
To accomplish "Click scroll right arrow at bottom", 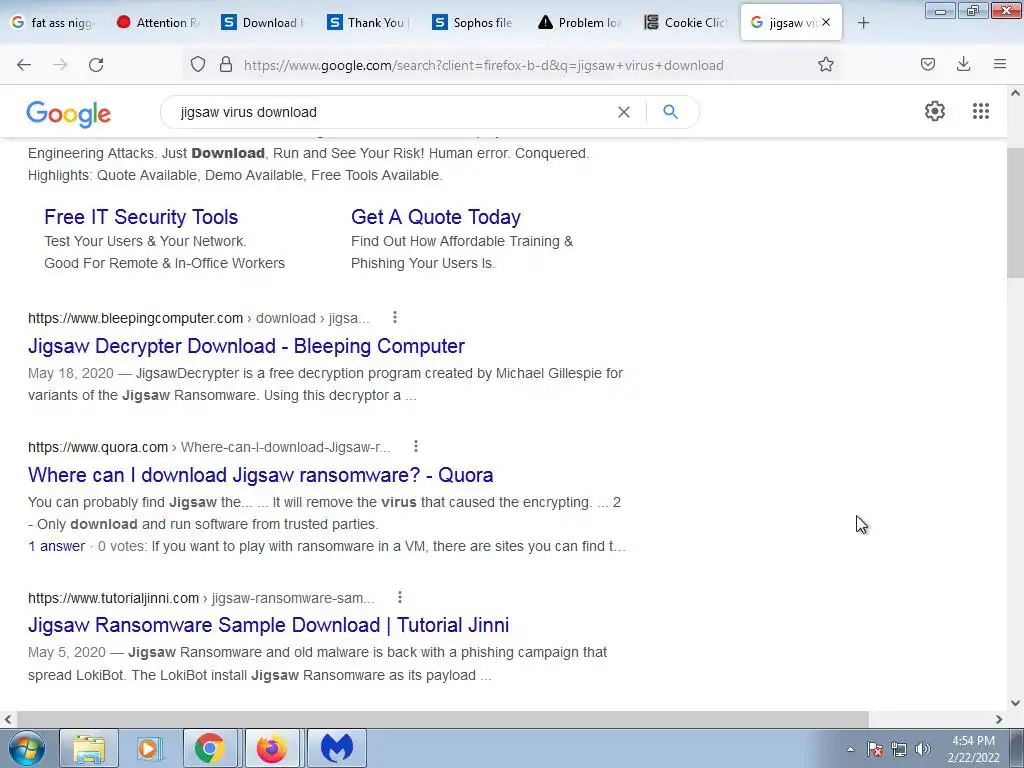I will (999, 719).
